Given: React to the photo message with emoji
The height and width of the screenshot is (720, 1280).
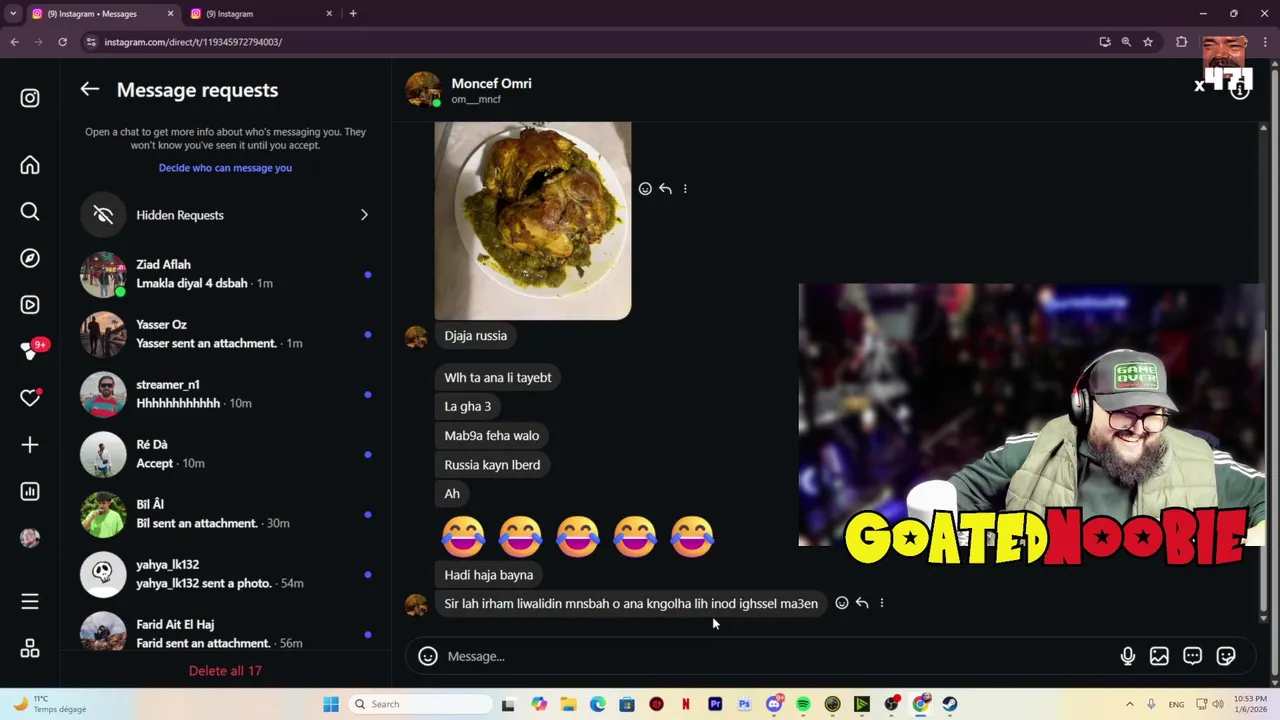Looking at the screenshot, I should coord(645,189).
